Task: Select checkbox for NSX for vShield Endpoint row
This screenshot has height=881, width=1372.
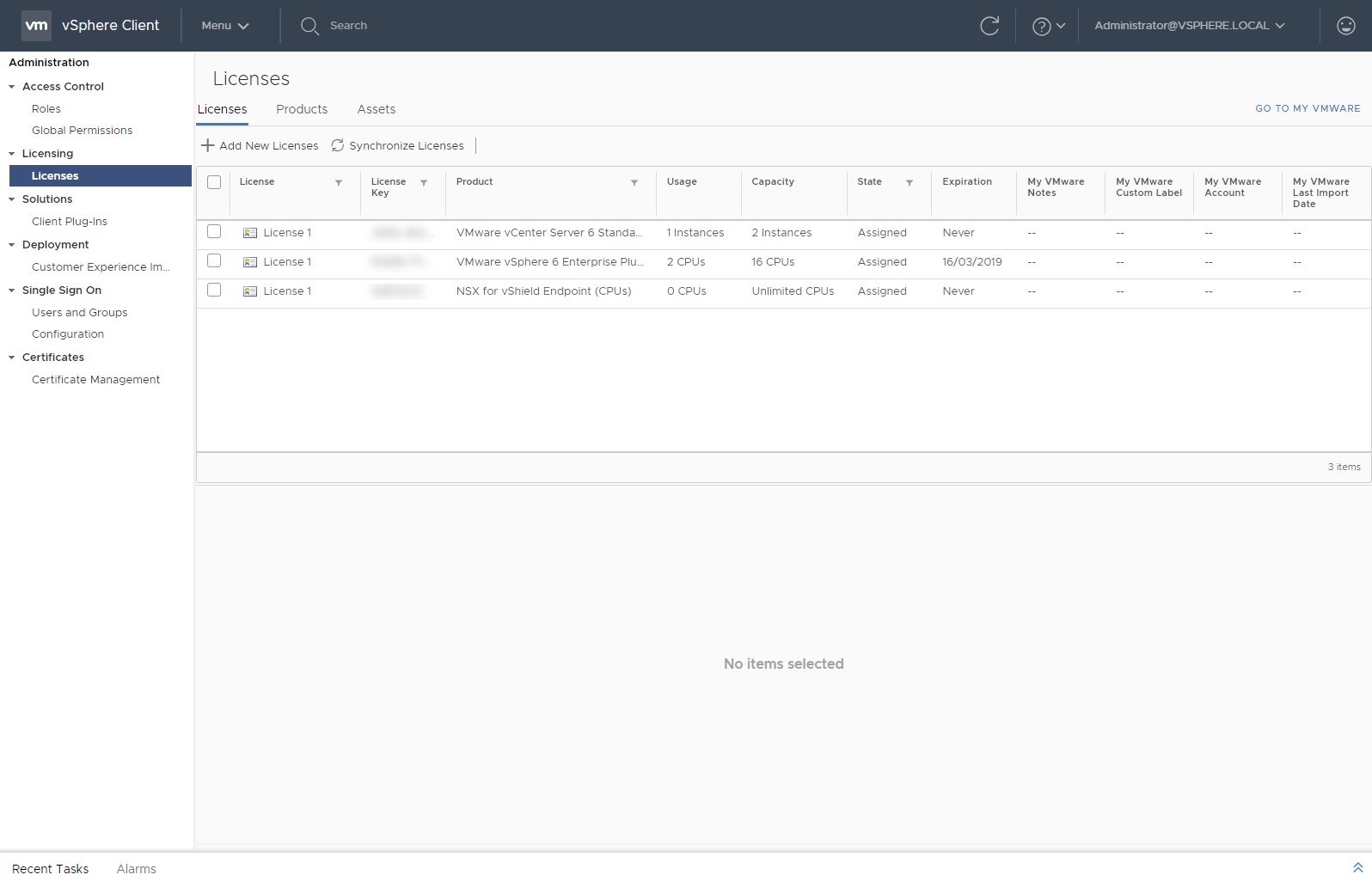Action: click(214, 291)
